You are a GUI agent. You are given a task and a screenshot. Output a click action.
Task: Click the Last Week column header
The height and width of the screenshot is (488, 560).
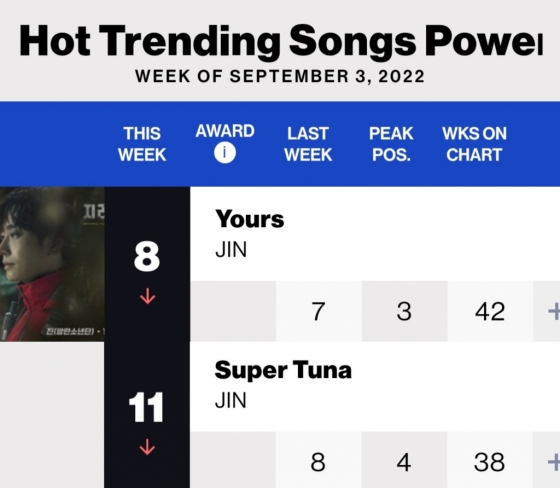pos(308,144)
